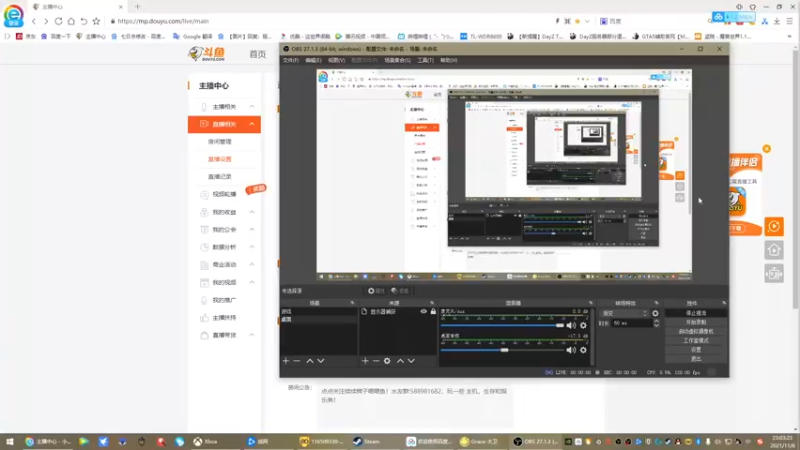
Task: Open source properties gear in Sources toolbar
Action: (387, 361)
